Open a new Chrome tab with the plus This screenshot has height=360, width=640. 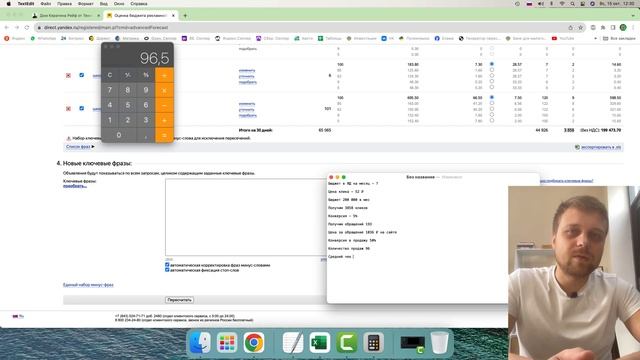185,16
